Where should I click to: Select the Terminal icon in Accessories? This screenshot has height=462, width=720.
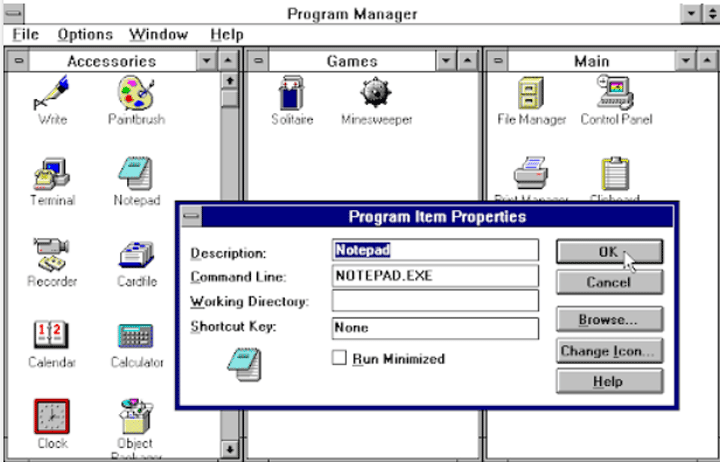coord(51,175)
